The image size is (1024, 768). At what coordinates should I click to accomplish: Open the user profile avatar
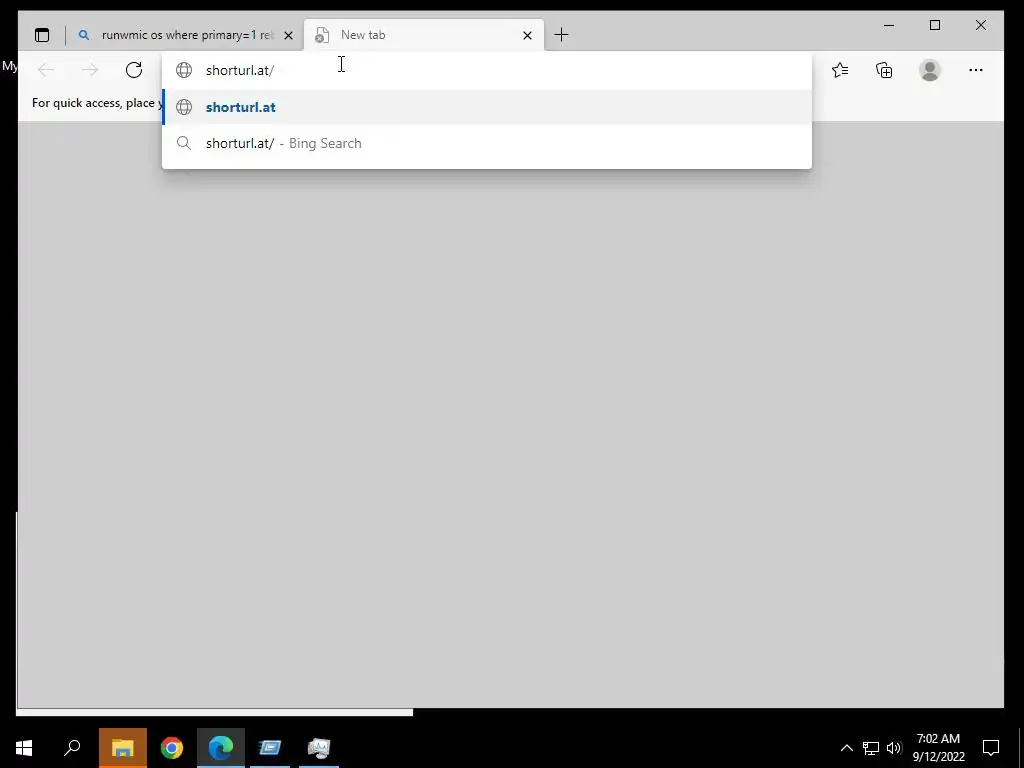(x=930, y=70)
